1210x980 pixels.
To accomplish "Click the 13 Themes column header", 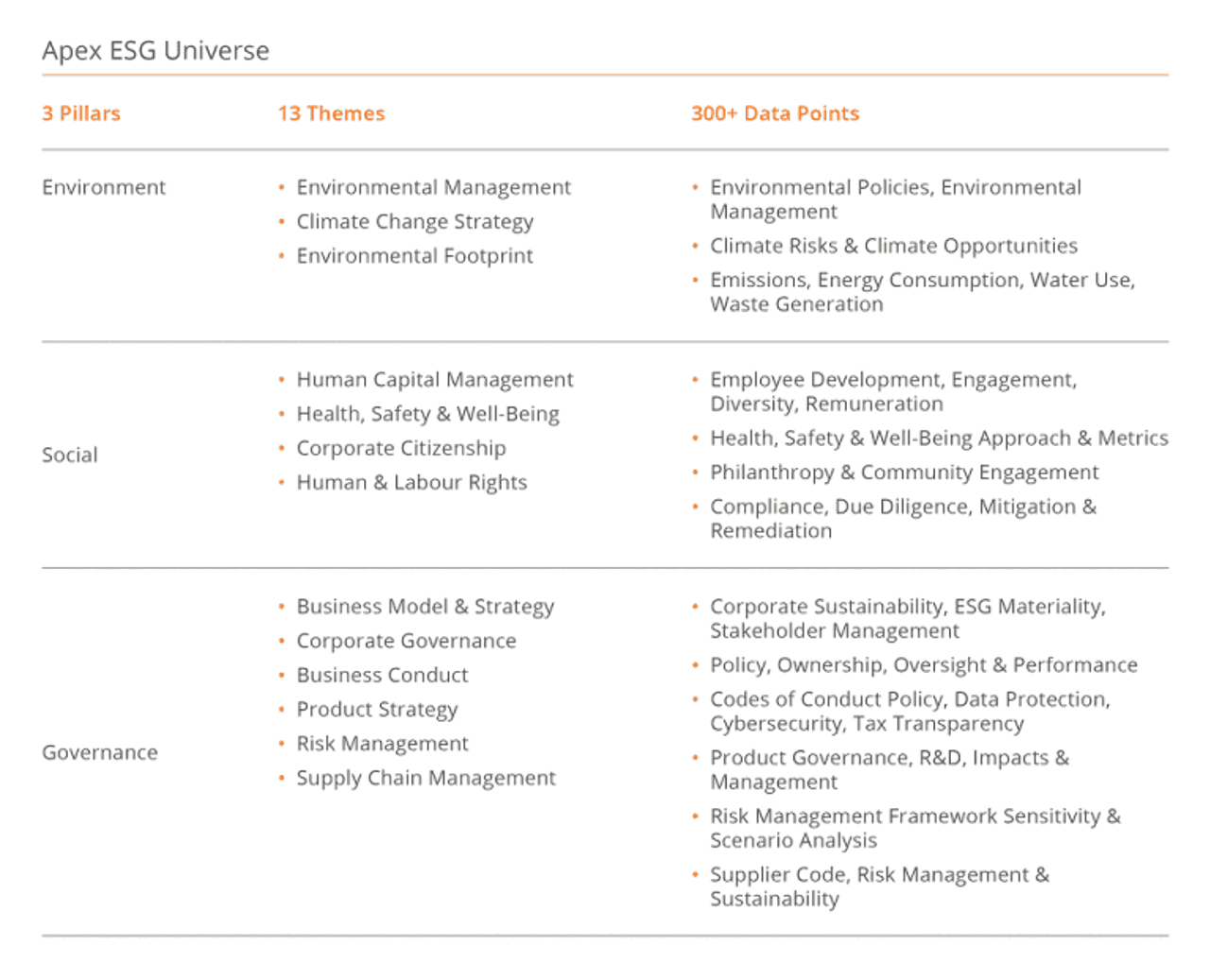I will (x=331, y=113).
